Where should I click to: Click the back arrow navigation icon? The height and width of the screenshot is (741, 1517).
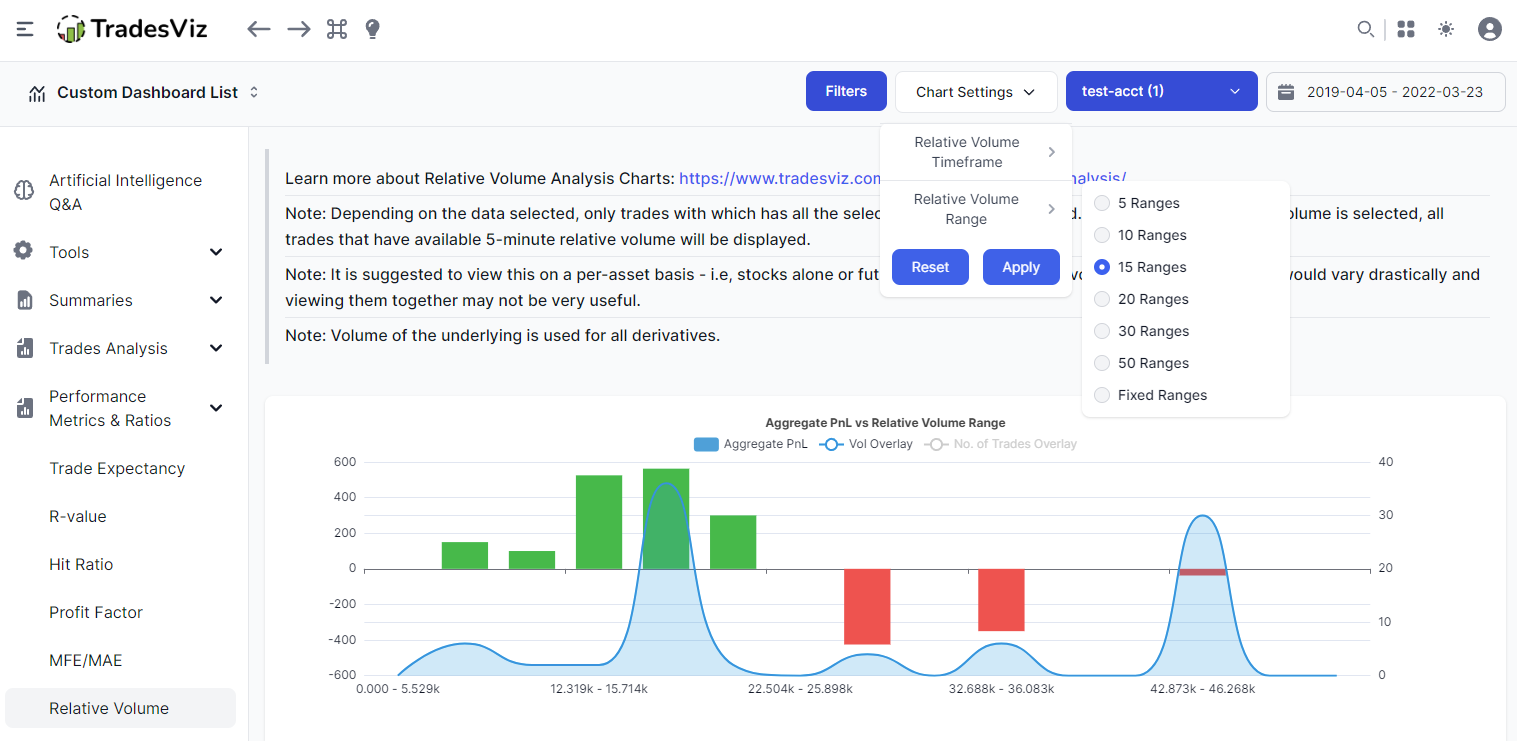259,29
